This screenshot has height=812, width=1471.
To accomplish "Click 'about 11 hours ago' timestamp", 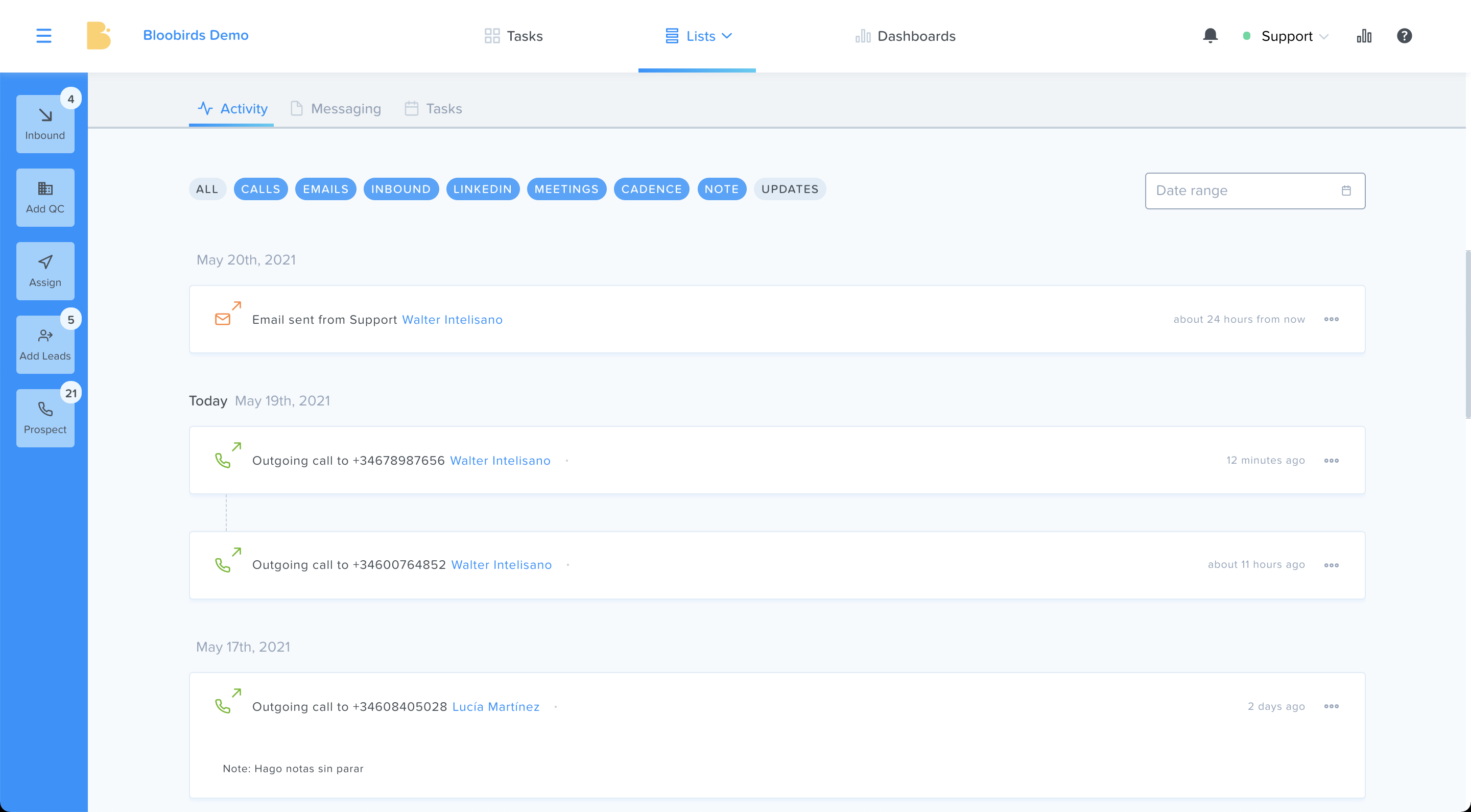I will point(1256,565).
